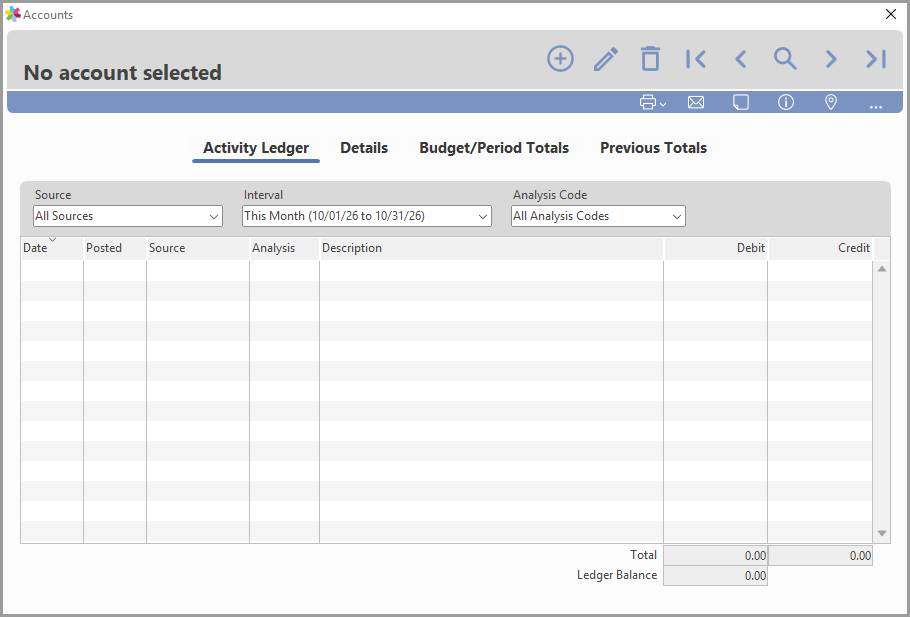Add a new account with plus icon
This screenshot has width=910, height=617.
pyautogui.click(x=560, y=59)
